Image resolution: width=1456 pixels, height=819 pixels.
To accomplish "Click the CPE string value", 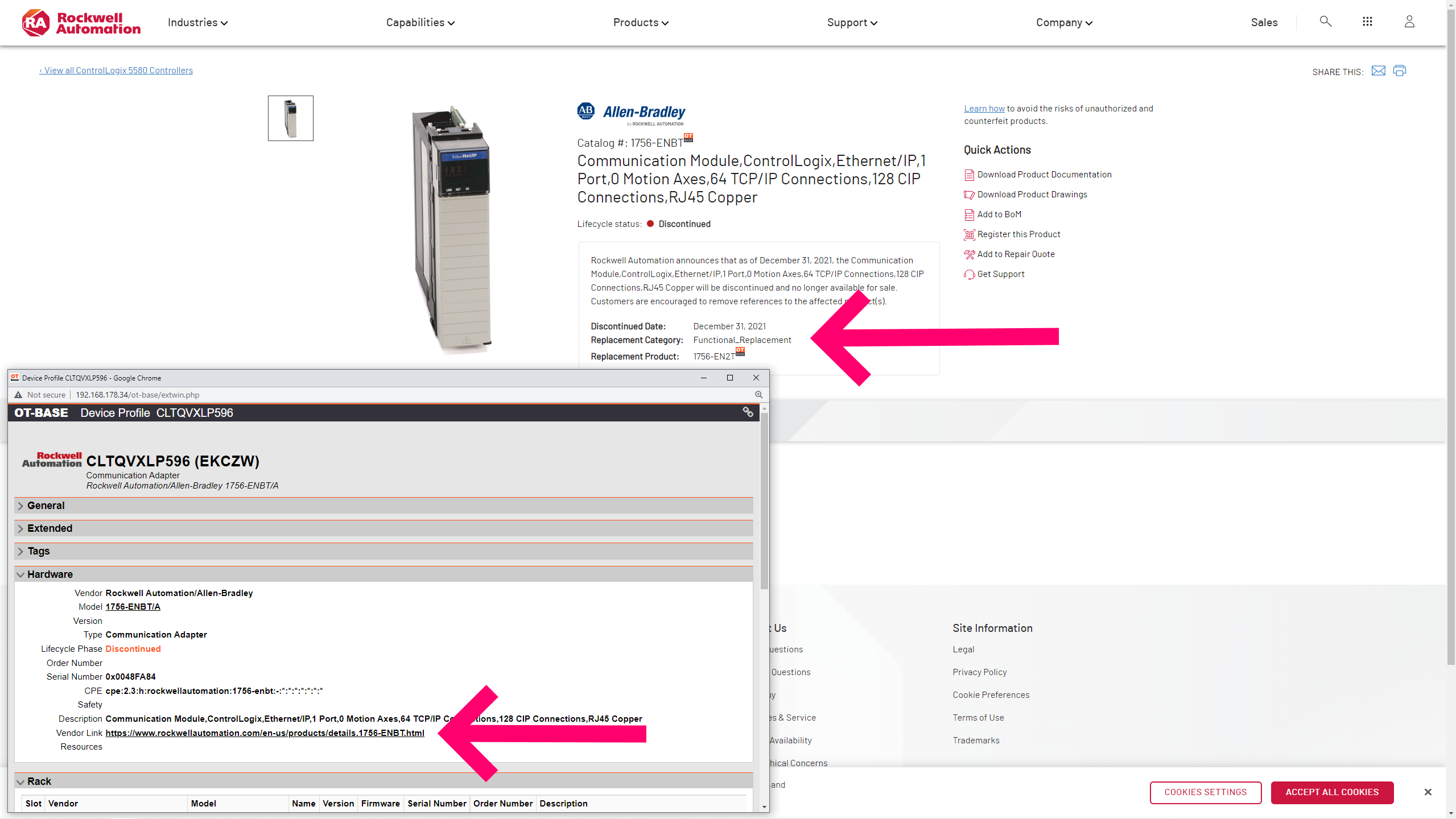I will (214, 691).
